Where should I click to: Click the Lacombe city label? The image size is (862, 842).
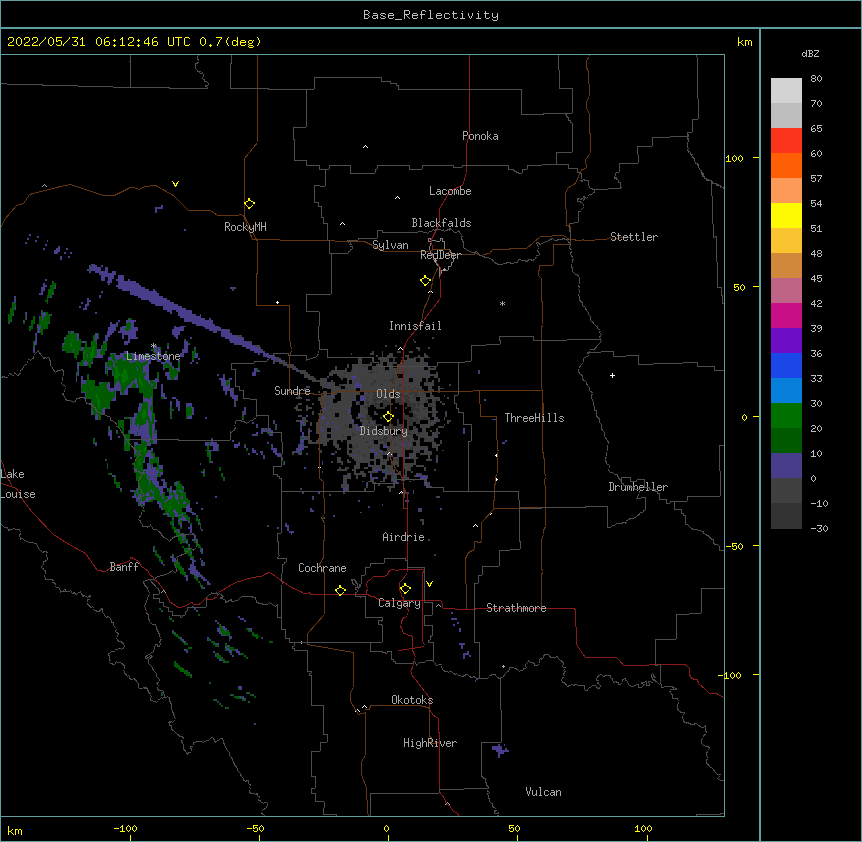[x=450, y=191]
